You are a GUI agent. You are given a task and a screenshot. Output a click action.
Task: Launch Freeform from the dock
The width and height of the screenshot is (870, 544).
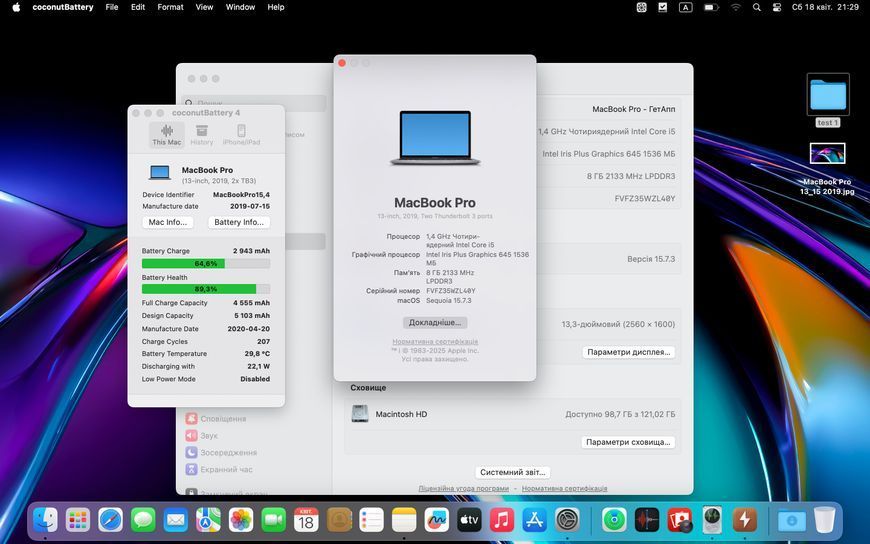(437, 520)
